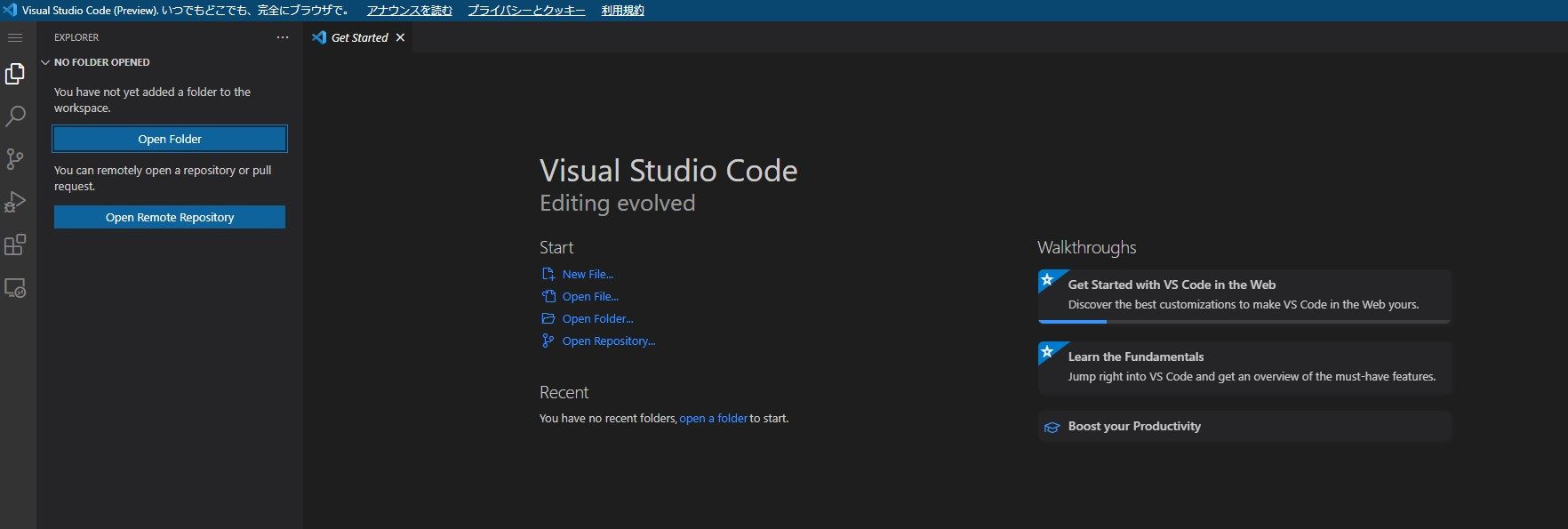Image resolution: width=1568 pixels, height=529 pixels.
Task: Close the Get Started tab
Action: (400, 37)
